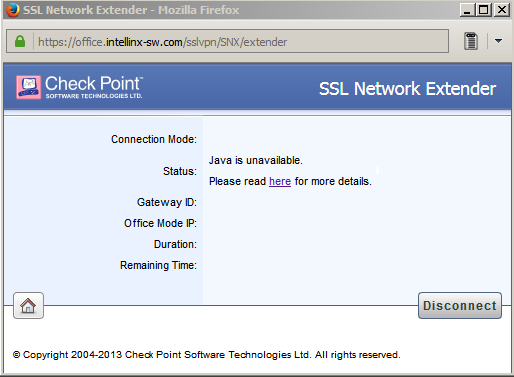This screenshot has height=377, width=514.
Task: Click the copyright notice text
Action: (x=207, y=355)
